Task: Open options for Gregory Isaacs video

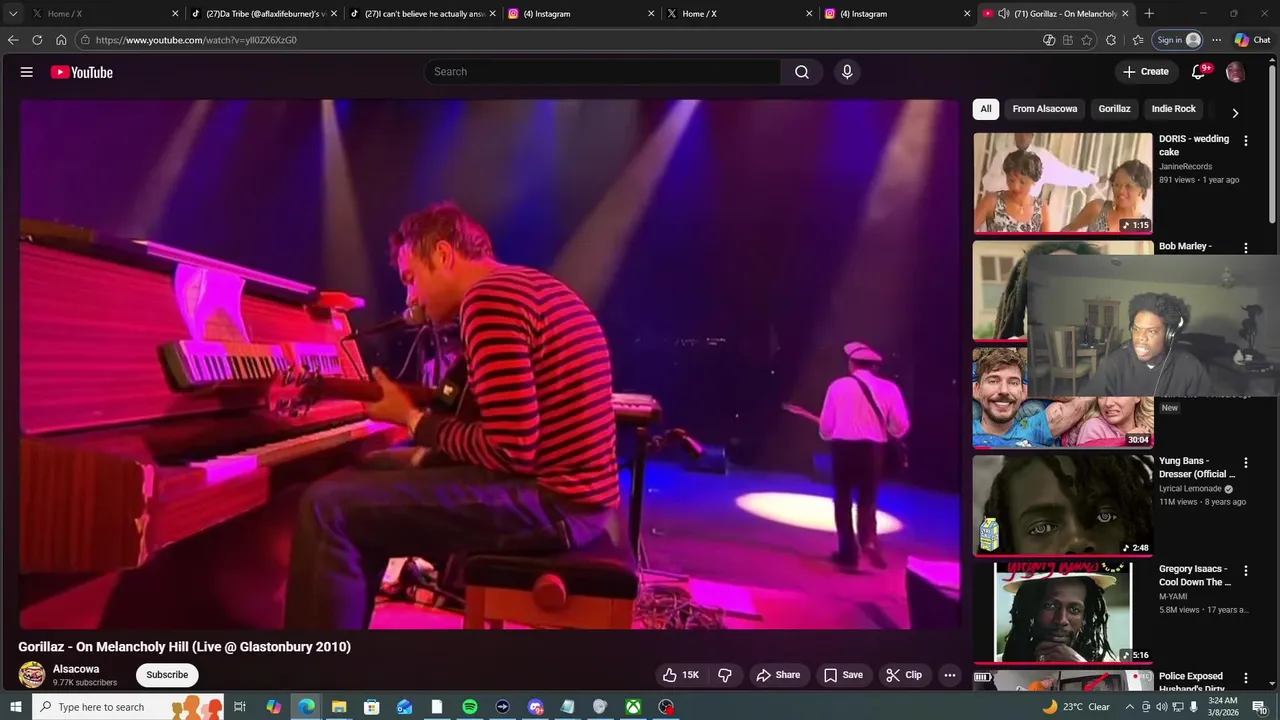Action: [1246, 571]
